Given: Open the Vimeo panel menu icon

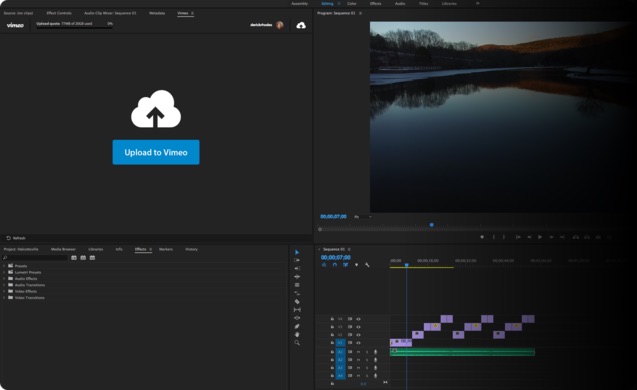Looking at the screenshot, I should coord(193,13).
